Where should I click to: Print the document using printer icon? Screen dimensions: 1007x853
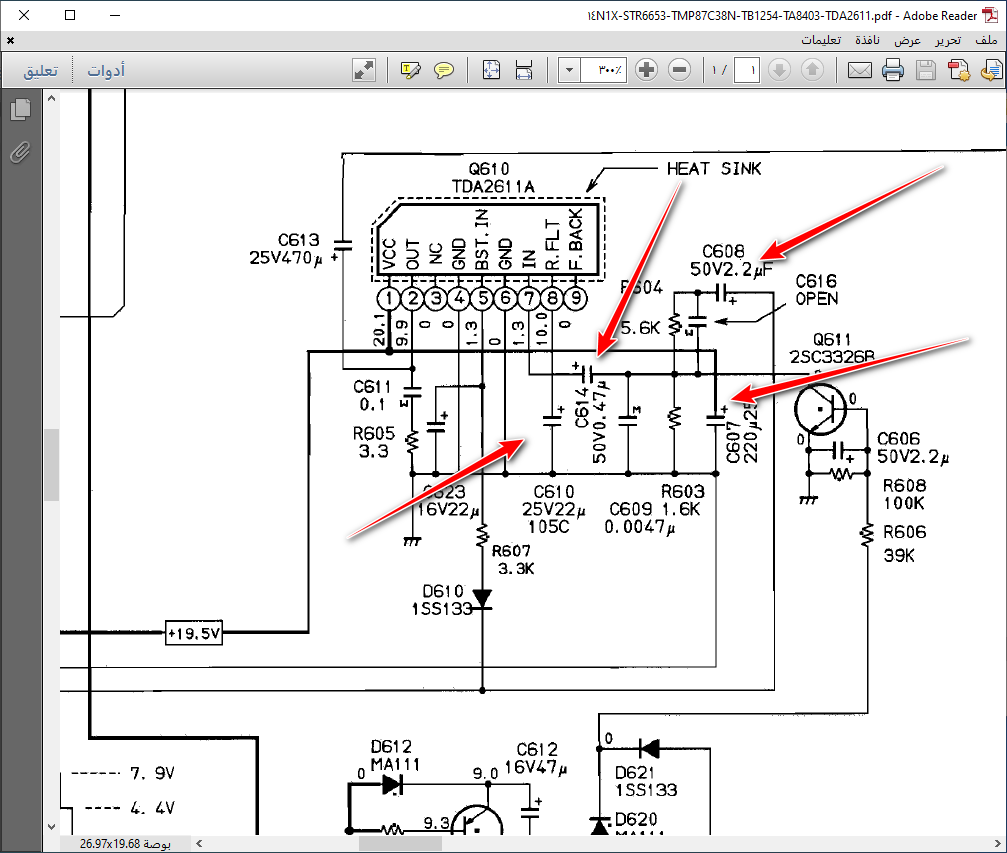[893, 69]
